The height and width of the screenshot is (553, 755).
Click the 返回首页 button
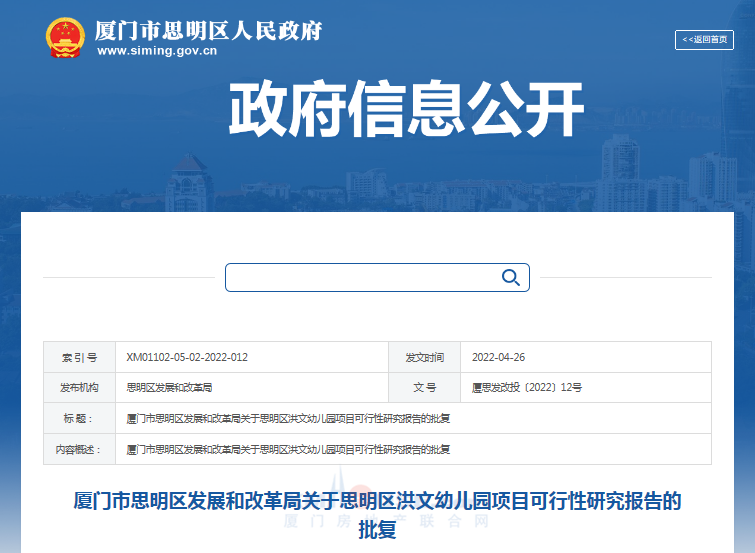(705, 40)
